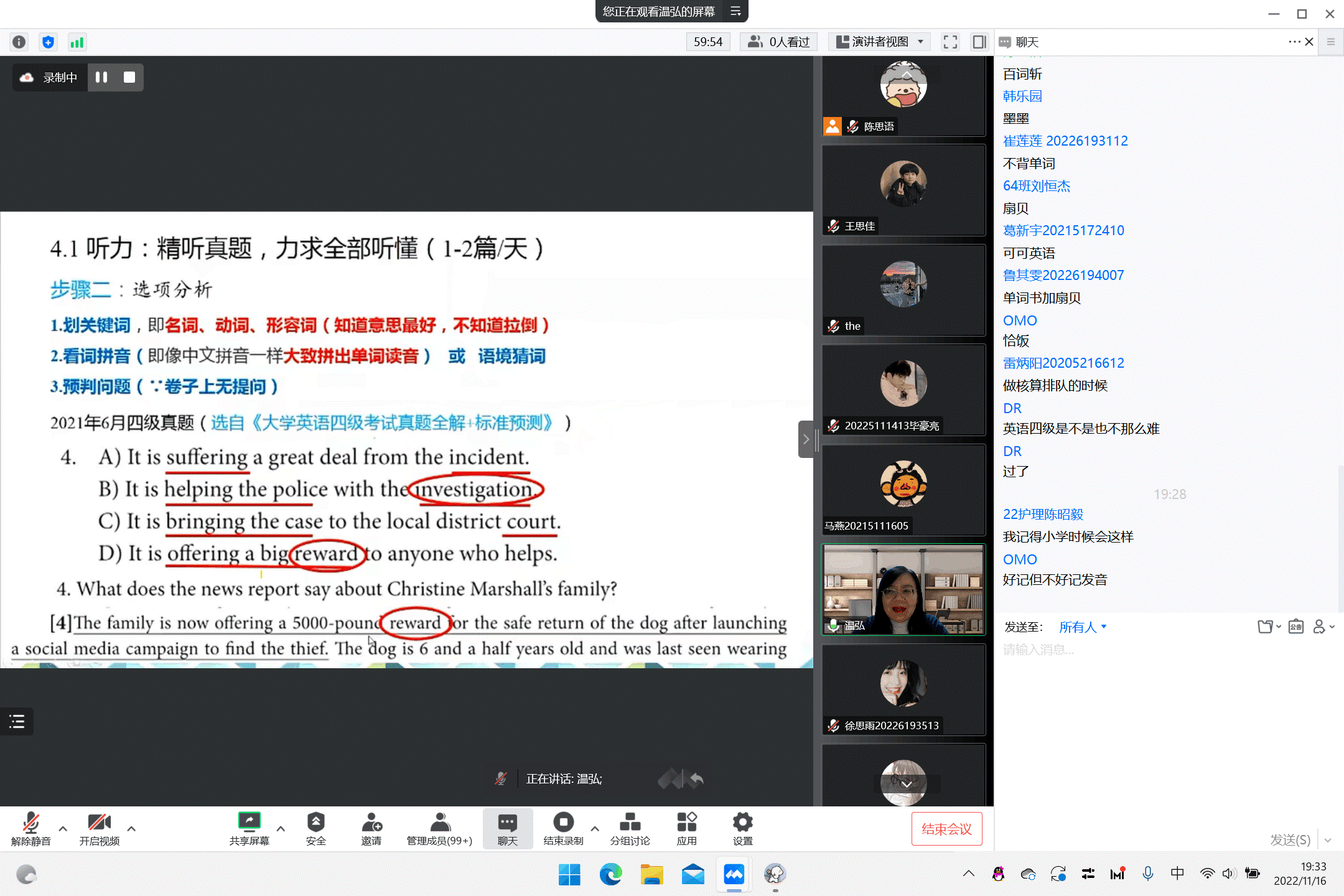Image resolution: width=1344 pixels, height=896 pixels.
Task: Click the green network signal icon
Action: click(x=77, y=42)
